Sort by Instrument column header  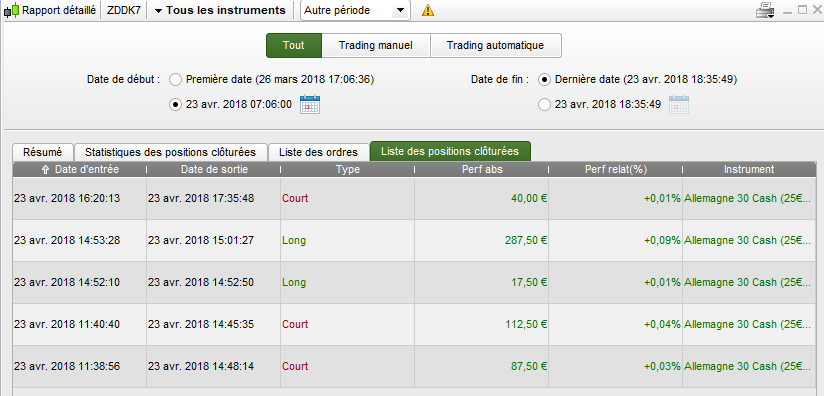(x=749, y=169)
